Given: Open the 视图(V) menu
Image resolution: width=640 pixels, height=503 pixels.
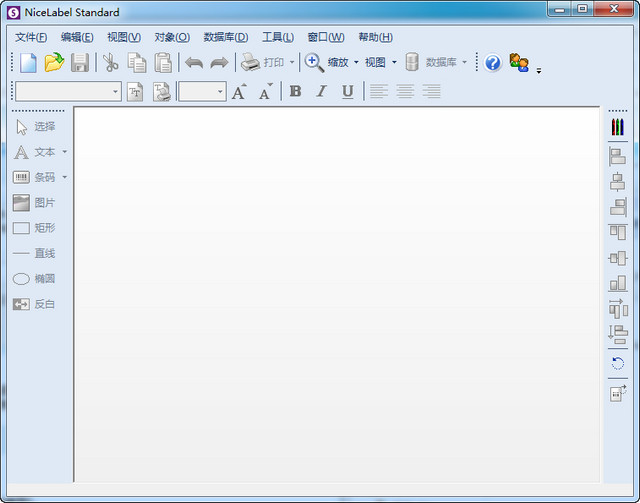Looking at the screenshot, I should click(x=124, y=37).
